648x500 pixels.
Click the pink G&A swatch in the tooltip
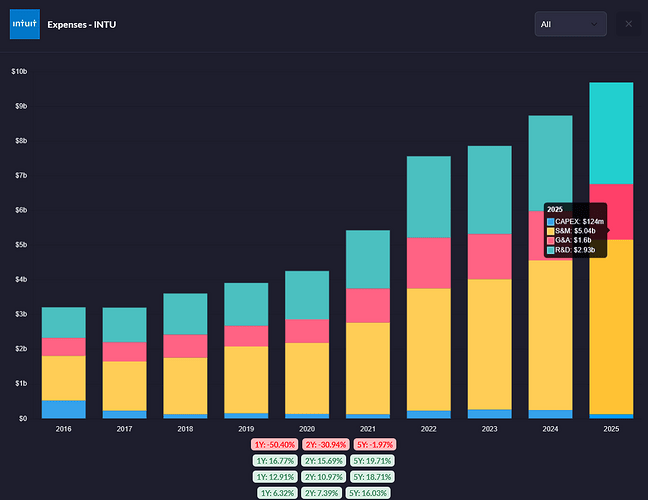click(x=550, y=240)
